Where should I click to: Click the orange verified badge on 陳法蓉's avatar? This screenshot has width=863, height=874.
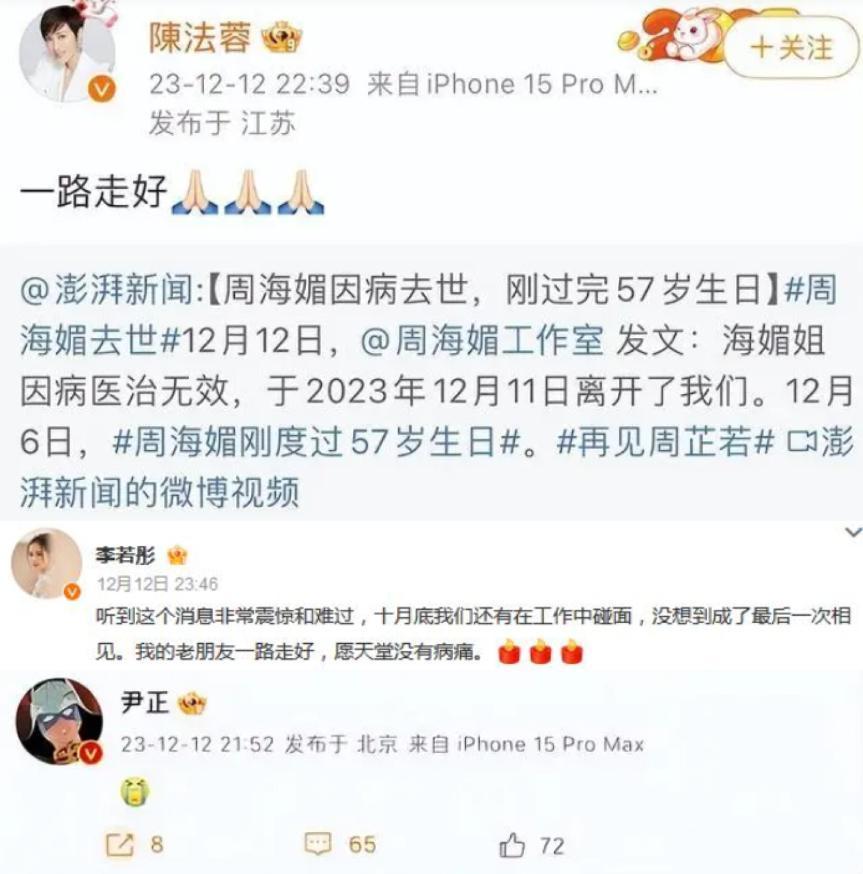point(101,89)
